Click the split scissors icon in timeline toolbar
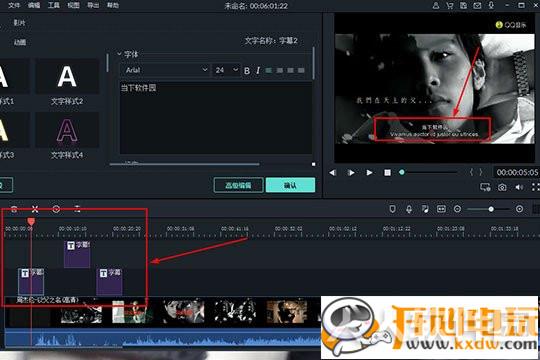540x360 pixels. click(35, 209)
